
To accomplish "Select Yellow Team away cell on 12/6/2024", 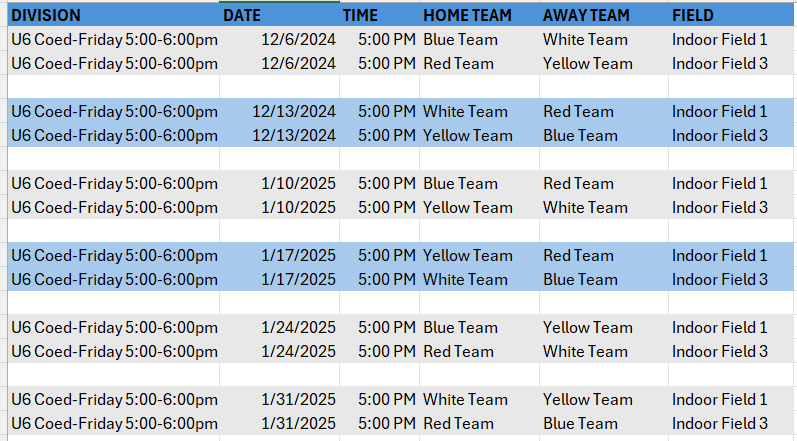I will coord(604,64).
